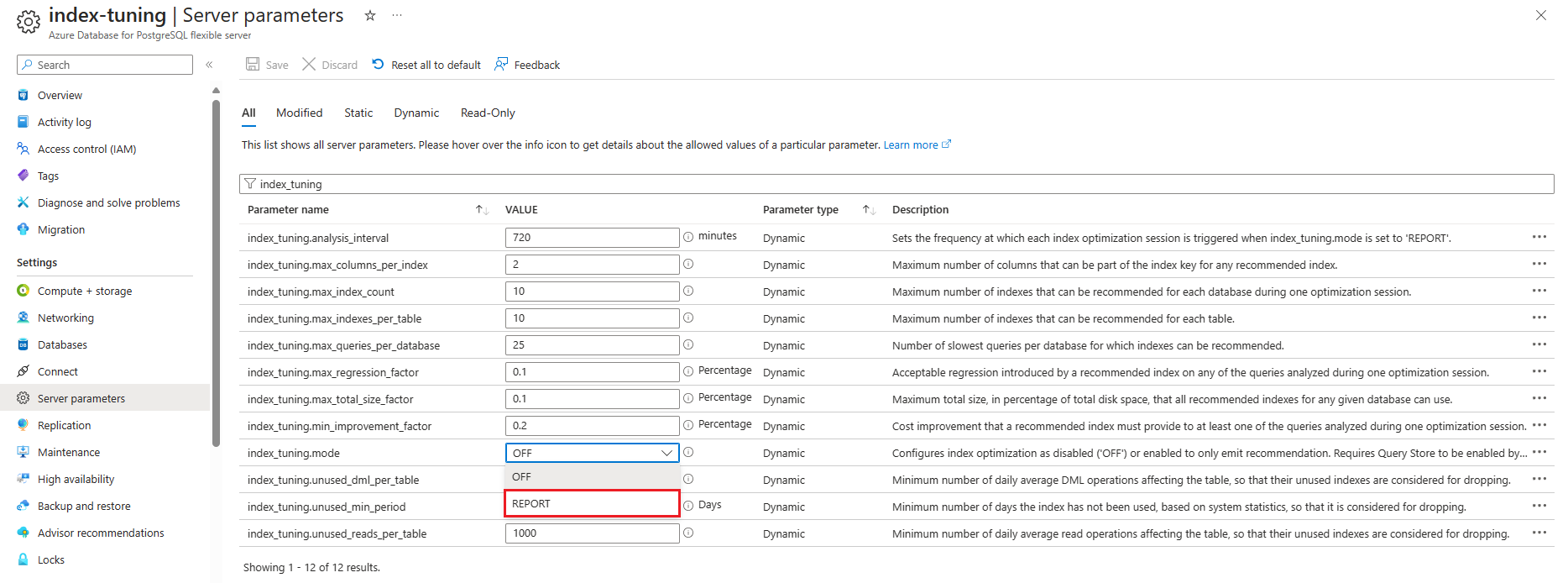Click the info icon for index_tuning.max_index_count
The image size is (1568, 583).
[x=688, y=291]
